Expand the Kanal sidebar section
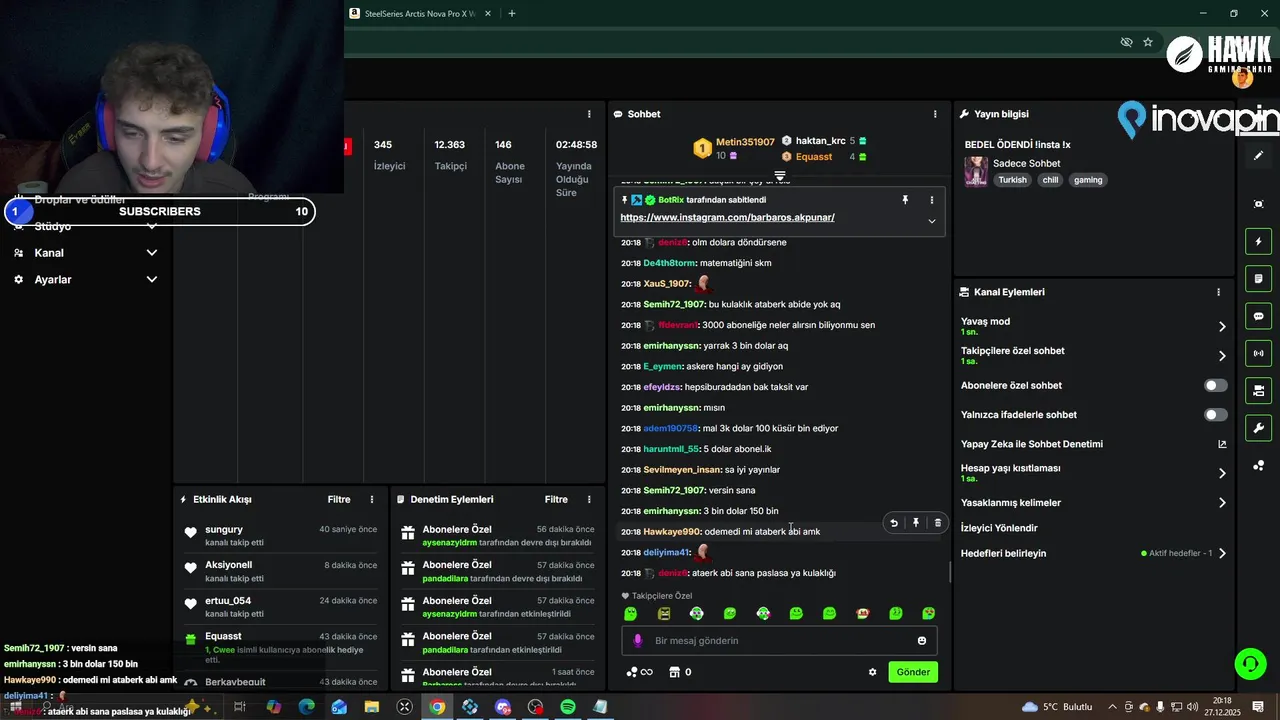 point(152,253)
